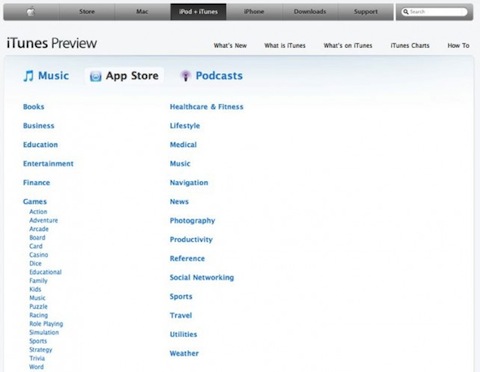The height and width of the screenshot is (372, 480).
Task: Open the Reference category
Action: coord(187,259)
